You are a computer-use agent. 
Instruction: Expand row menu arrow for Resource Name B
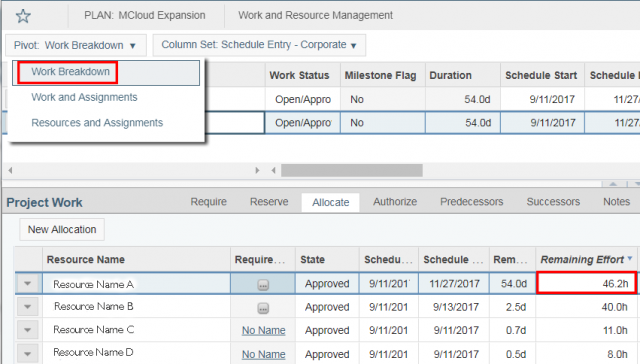(28, 306)
